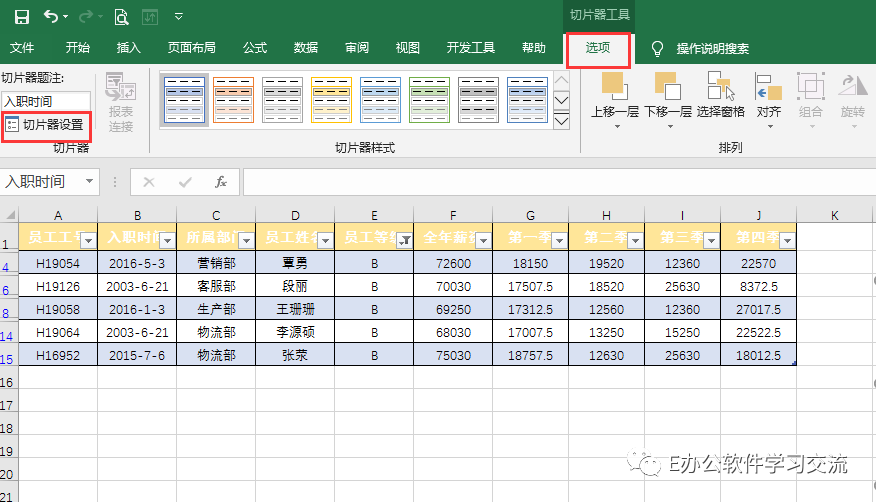Select column K header
This screenshot has width=876, height=502.
coord(835,216)
